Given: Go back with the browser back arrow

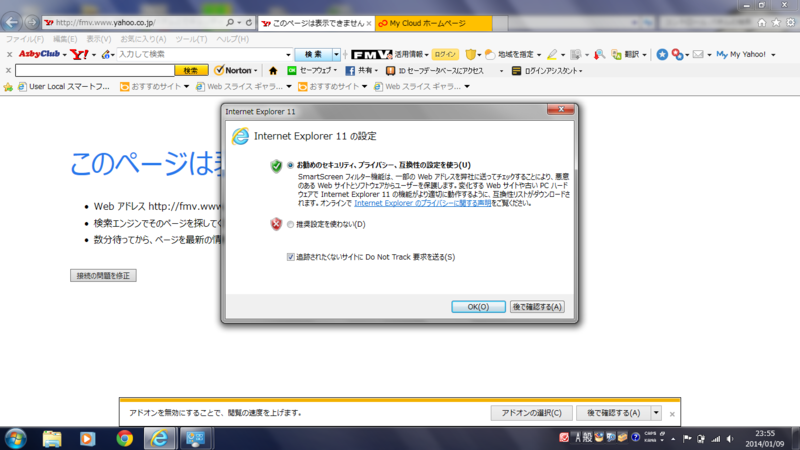Looking at the screenshot, I should click(x=12, y=22).
